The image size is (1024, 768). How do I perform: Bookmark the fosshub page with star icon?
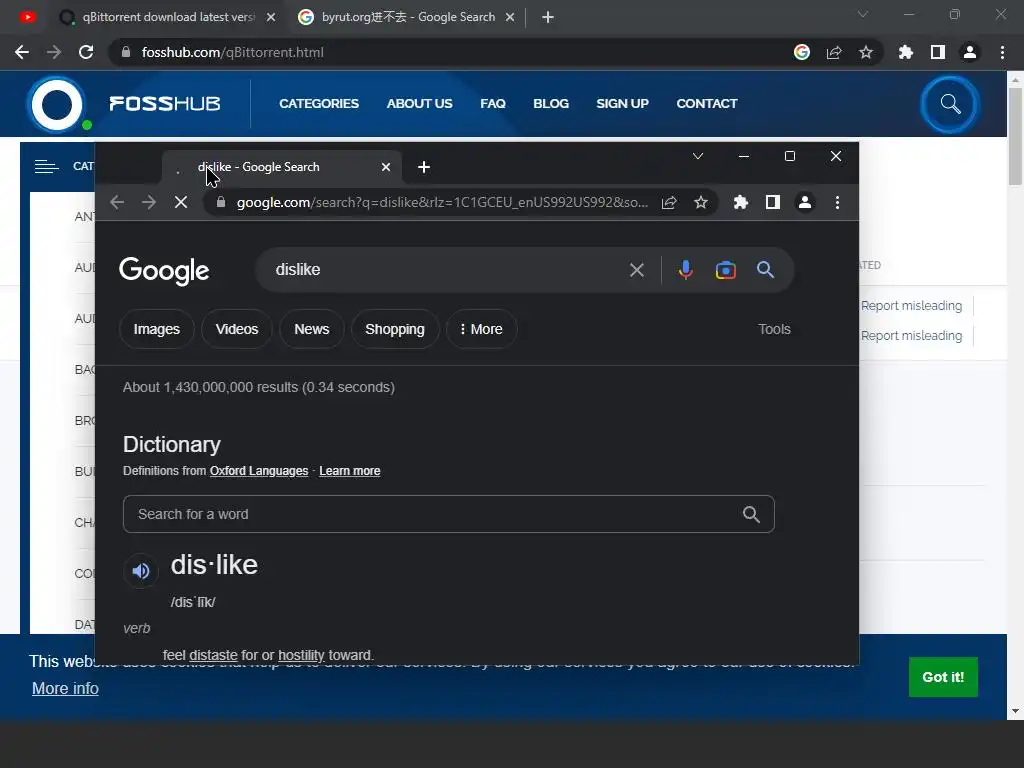click(866, 52)
